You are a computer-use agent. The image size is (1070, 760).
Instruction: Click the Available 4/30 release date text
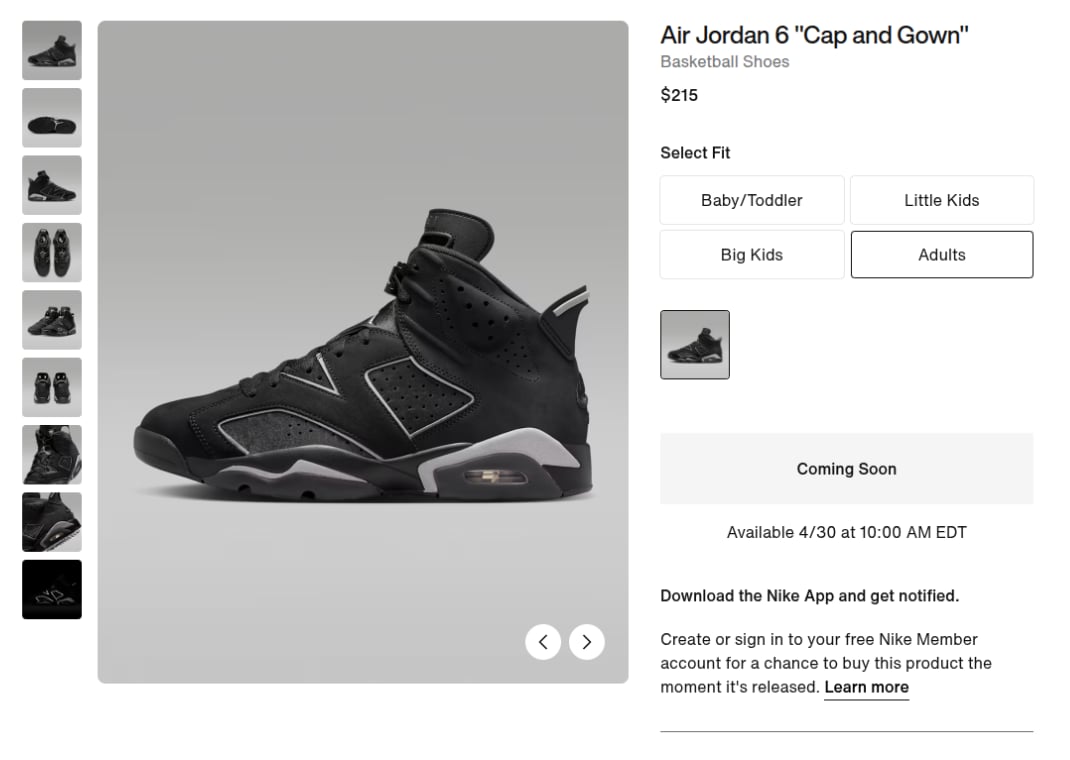(846, 532)
